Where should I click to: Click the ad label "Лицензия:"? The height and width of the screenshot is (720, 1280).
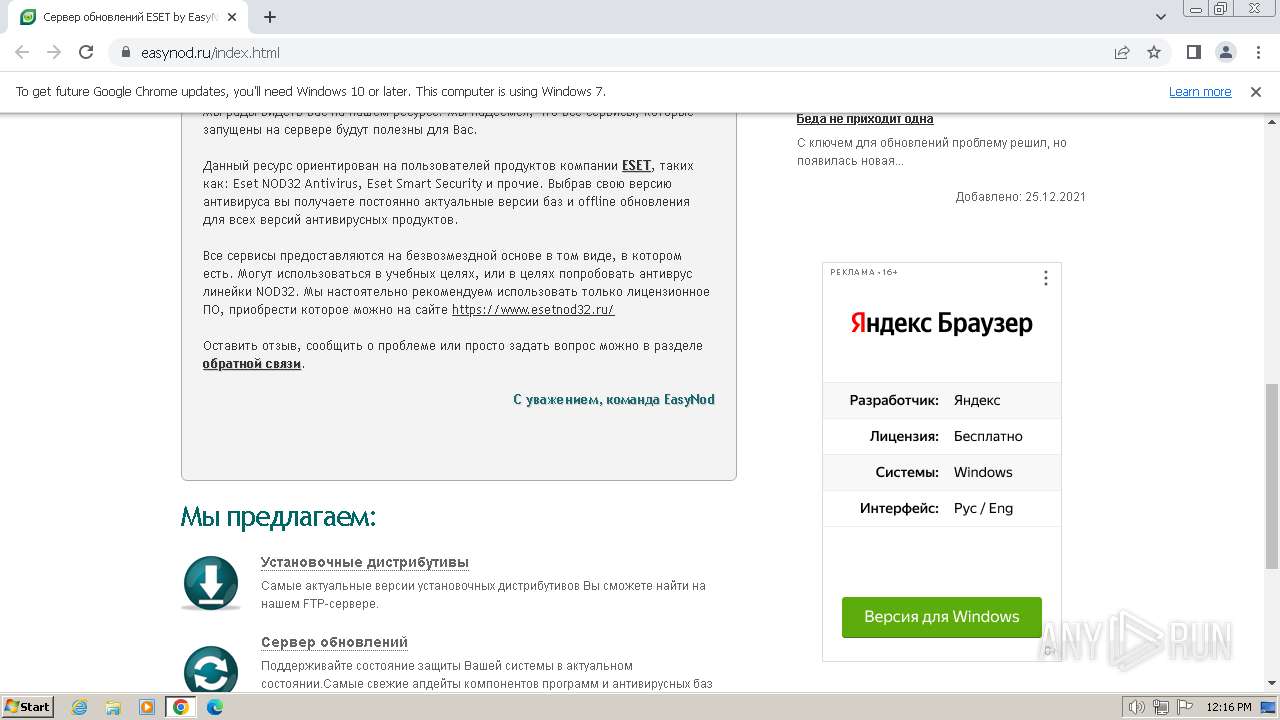[904, 436]
